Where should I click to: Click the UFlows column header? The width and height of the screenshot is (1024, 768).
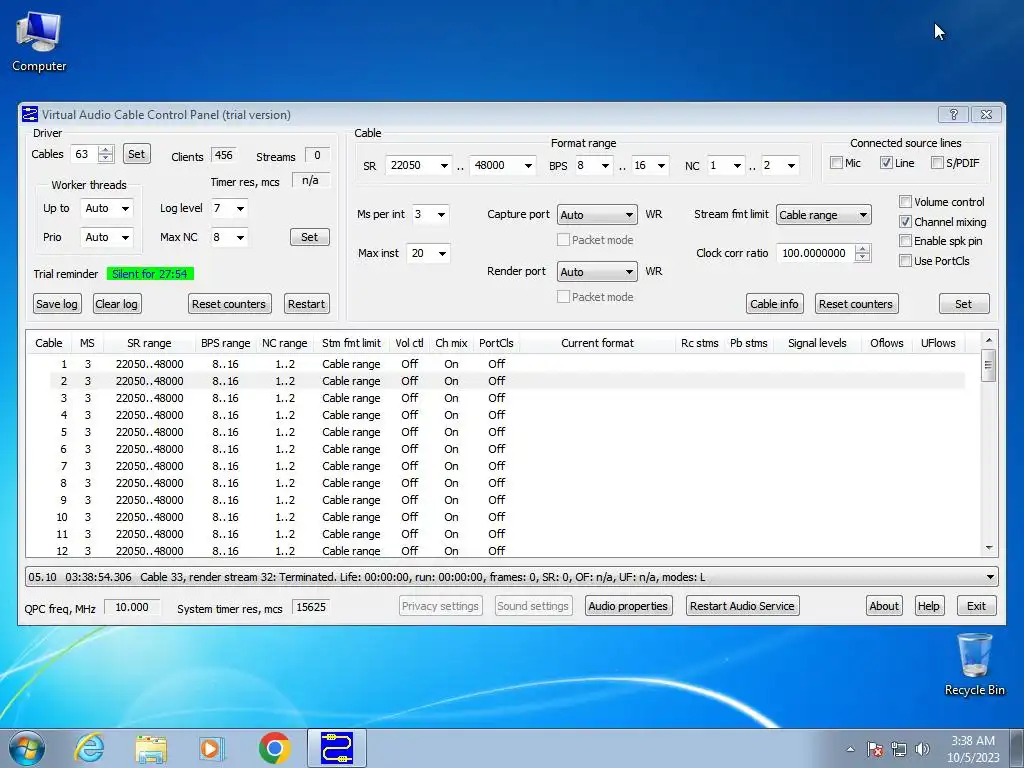[938, 343]
